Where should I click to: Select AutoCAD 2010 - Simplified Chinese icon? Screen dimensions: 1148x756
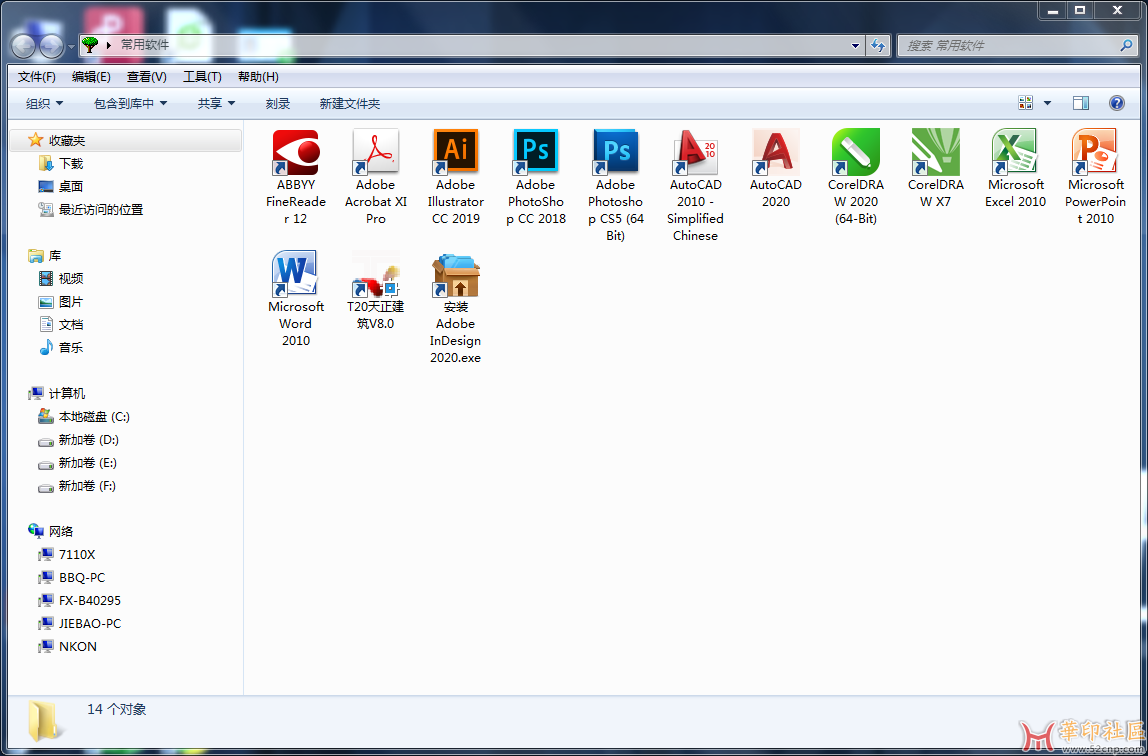click(x=696, y=153)
